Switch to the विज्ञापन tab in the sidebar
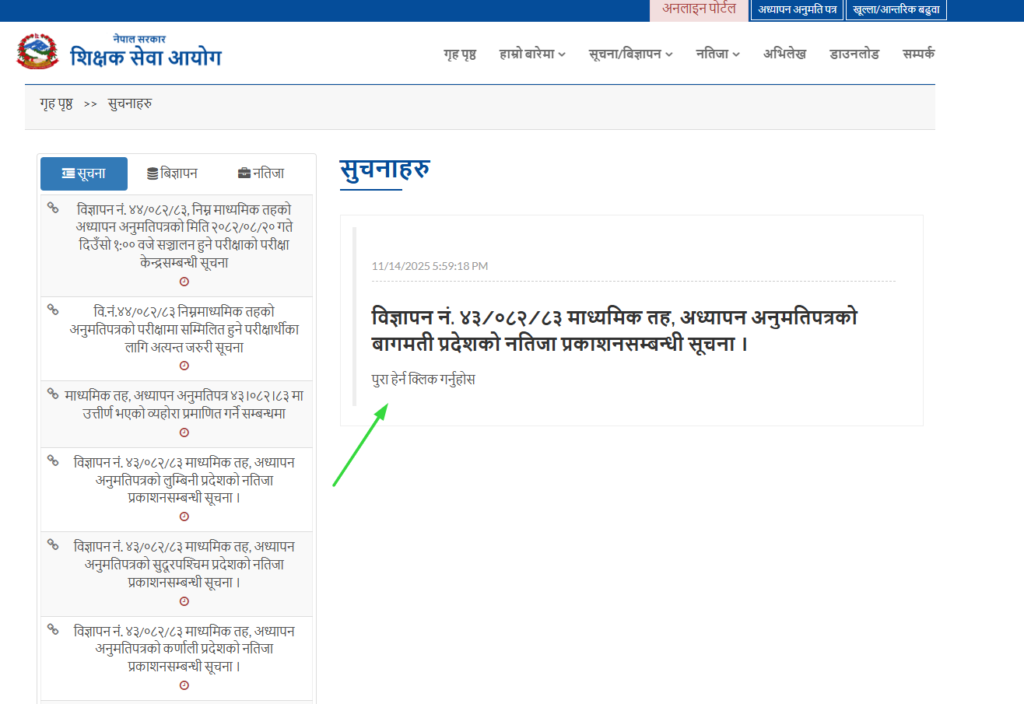This screenshot has height=704, width=1024. pyautogui.click(x=172, y=174)
